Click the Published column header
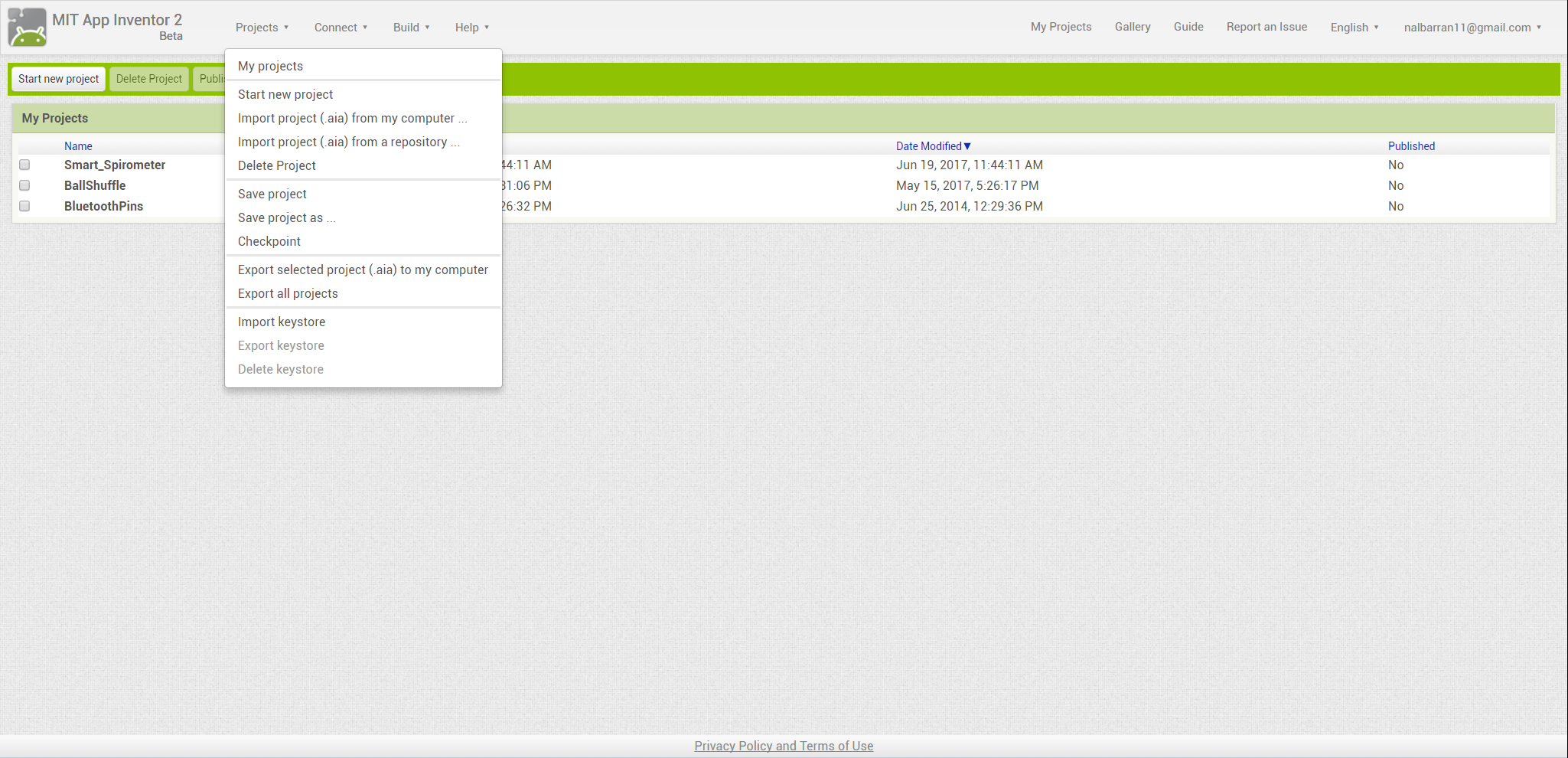1568x758 pixels. [1411, 146]
